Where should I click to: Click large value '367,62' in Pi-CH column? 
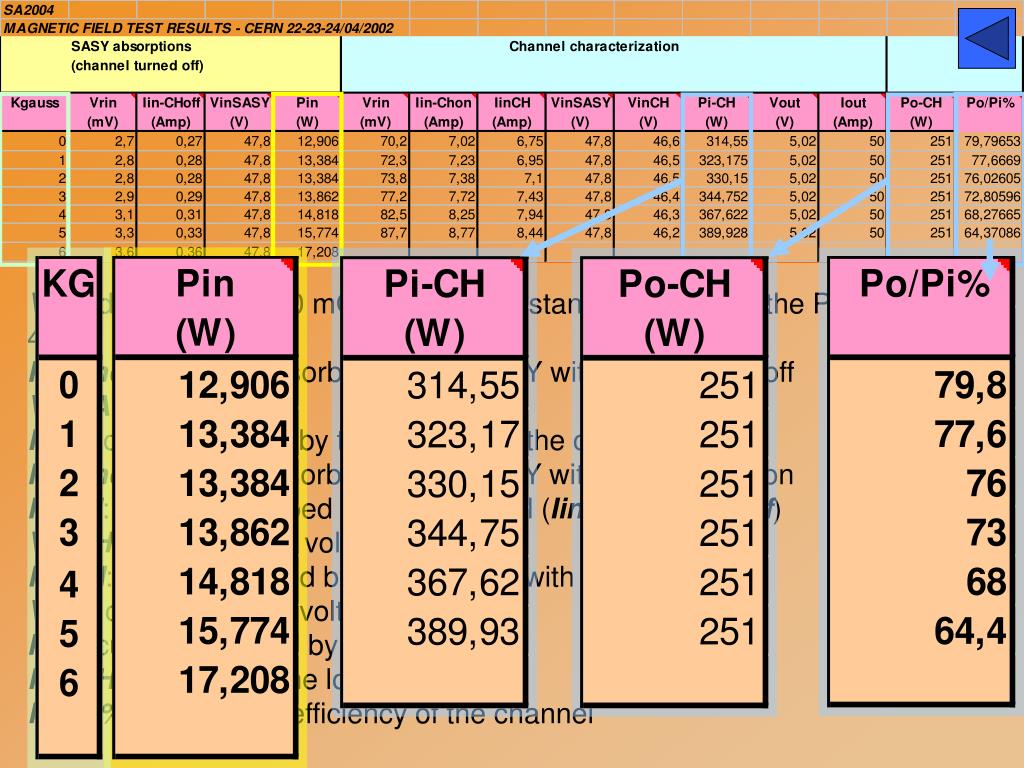(463, 583)
